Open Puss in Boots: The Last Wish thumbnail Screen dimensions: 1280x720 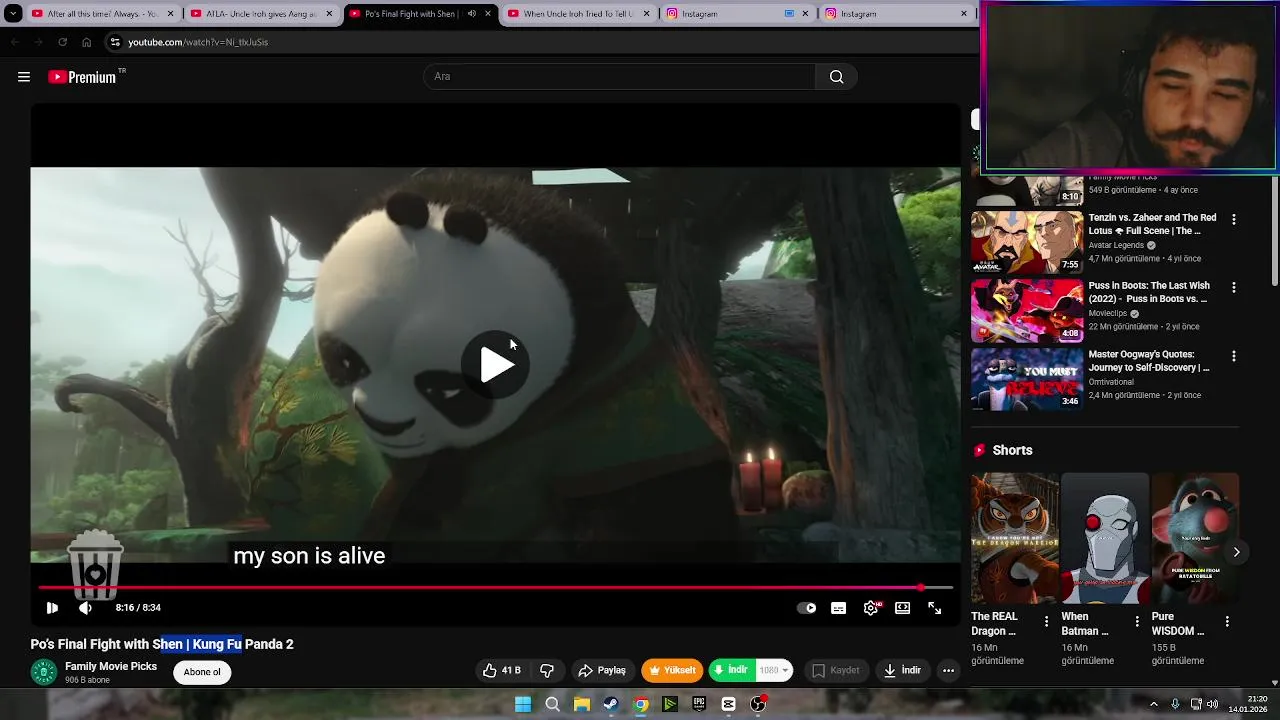(x=1027, y=310)
